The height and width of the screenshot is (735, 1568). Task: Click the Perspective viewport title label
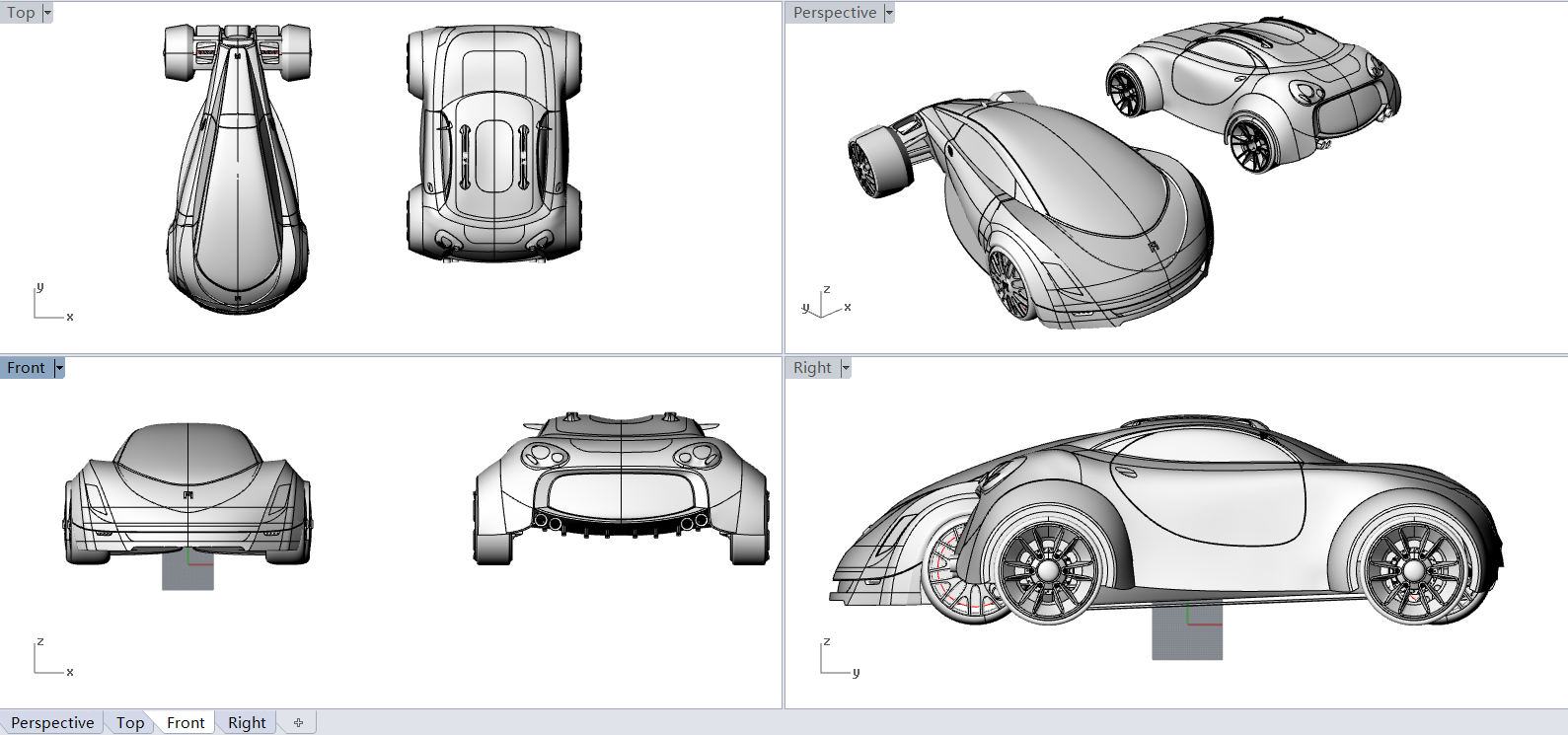835,13
